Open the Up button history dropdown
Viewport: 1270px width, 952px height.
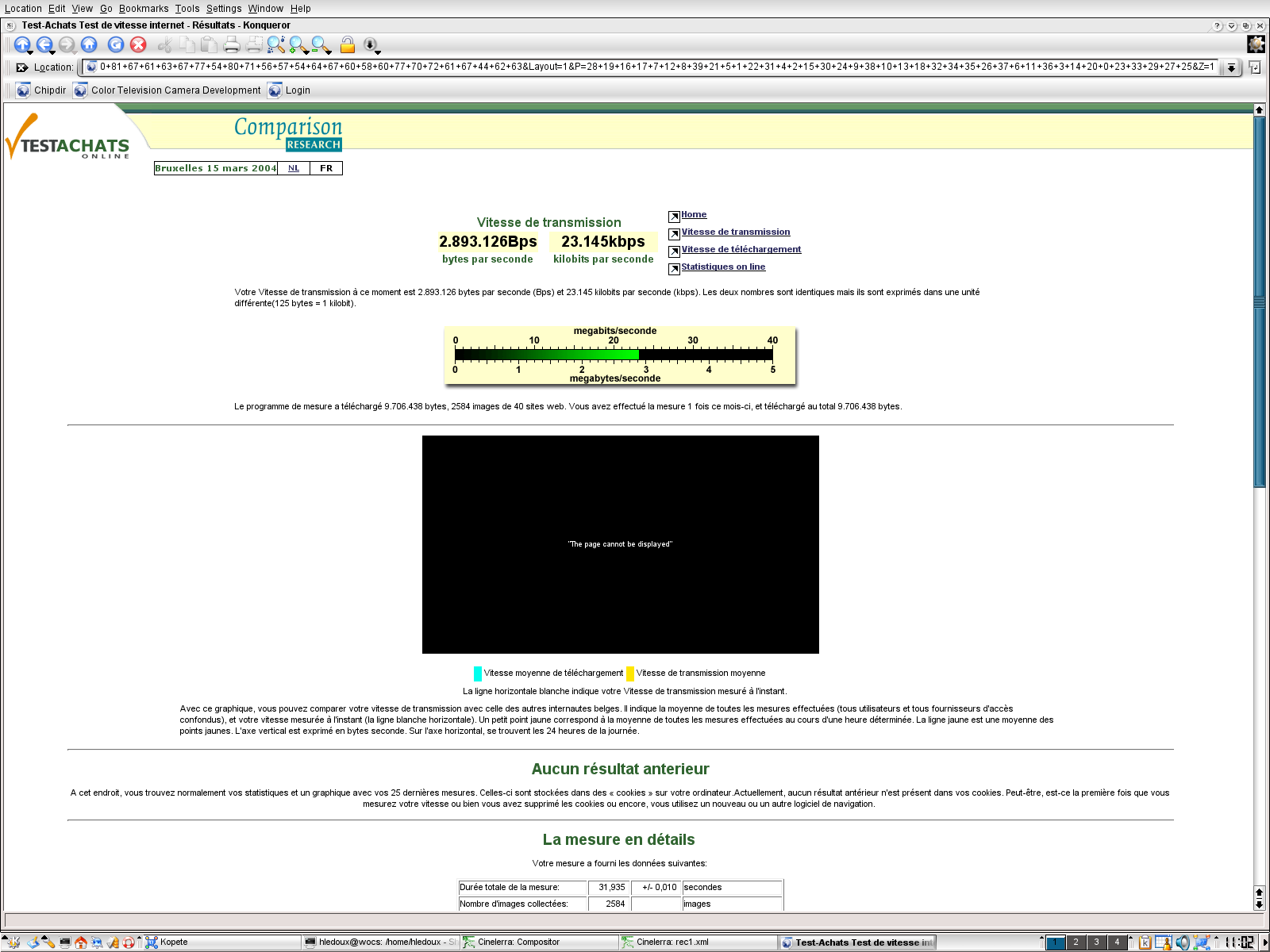pyautogui.click(x=30, y=53)
